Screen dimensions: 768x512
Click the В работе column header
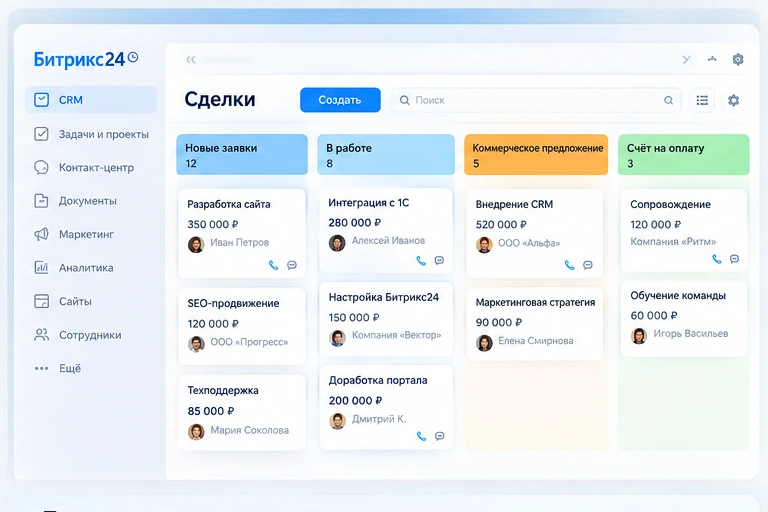(x=386, y=155)
